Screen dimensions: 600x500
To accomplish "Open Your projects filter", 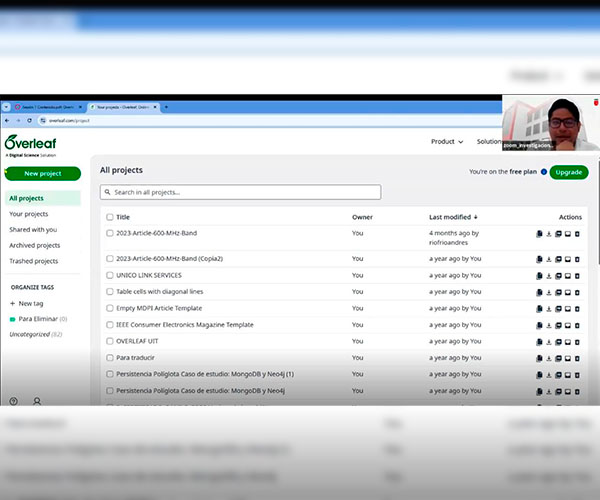I will (x=29, y=214).
